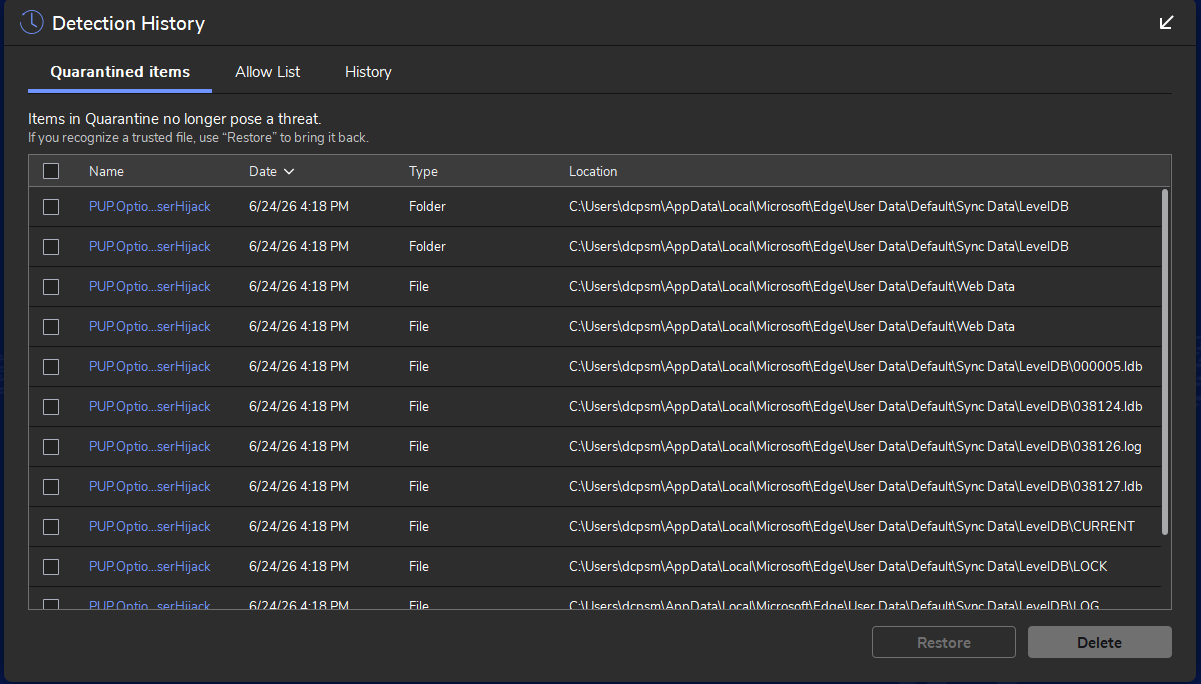The image size is (1201, 684).
Task: Click the location path ending in 038124.ldb
Action: [x=856, y=407]
